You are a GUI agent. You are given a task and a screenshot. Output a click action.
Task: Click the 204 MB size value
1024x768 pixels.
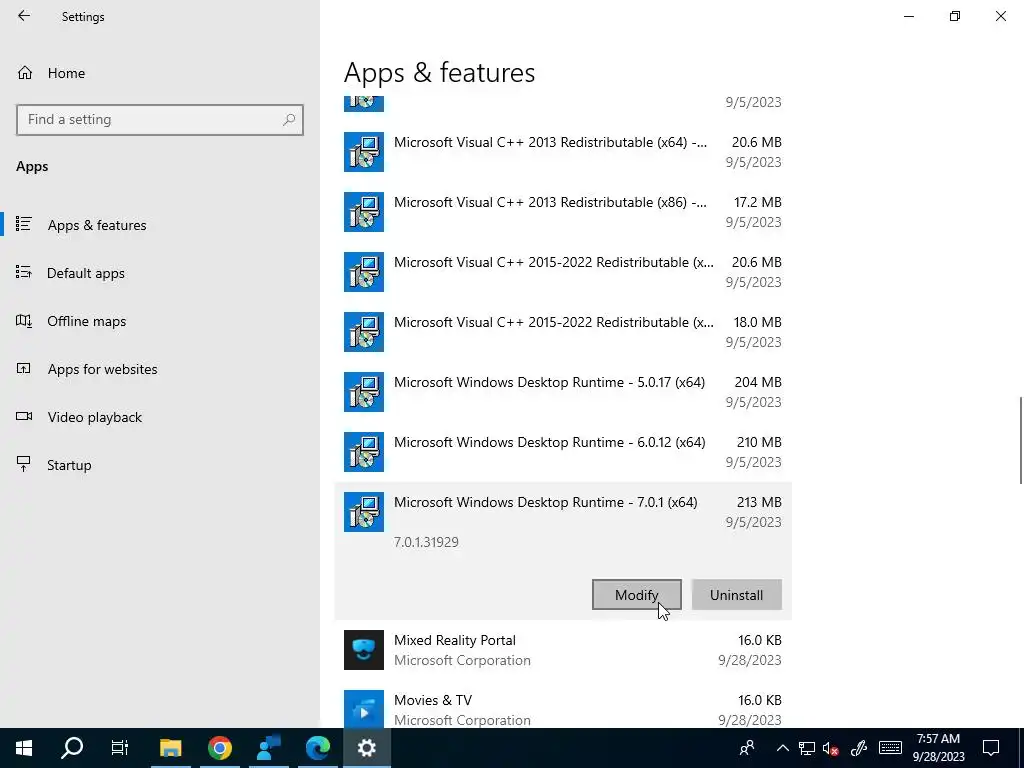tap(758, 382)
